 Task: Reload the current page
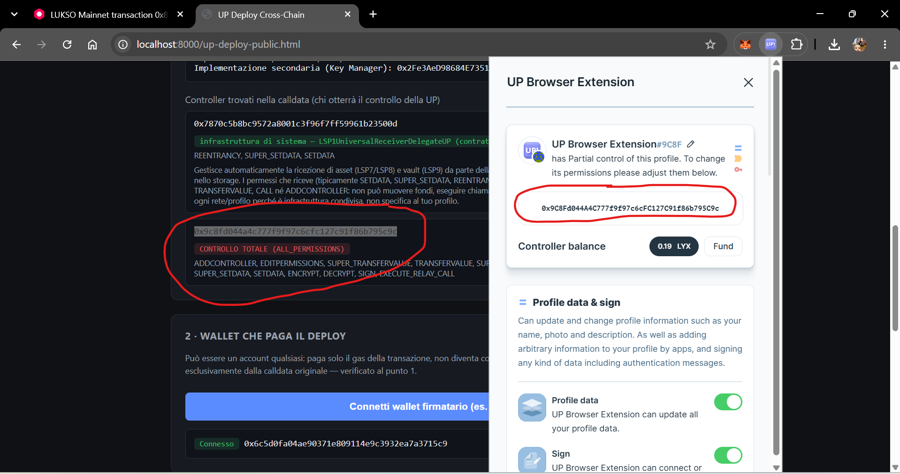(x=67, y=44)
